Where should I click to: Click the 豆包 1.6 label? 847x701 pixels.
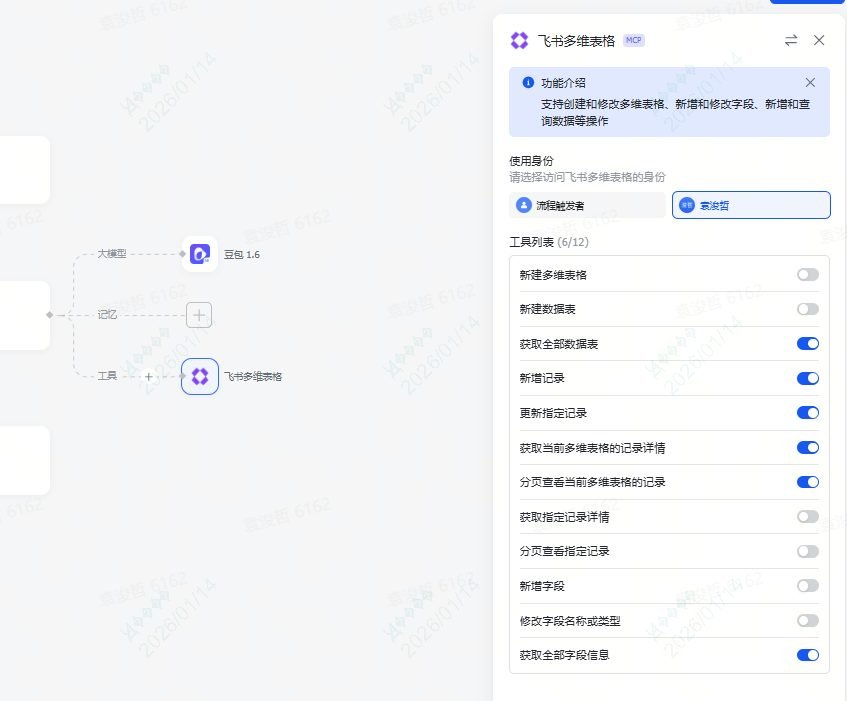pos(241,254)
